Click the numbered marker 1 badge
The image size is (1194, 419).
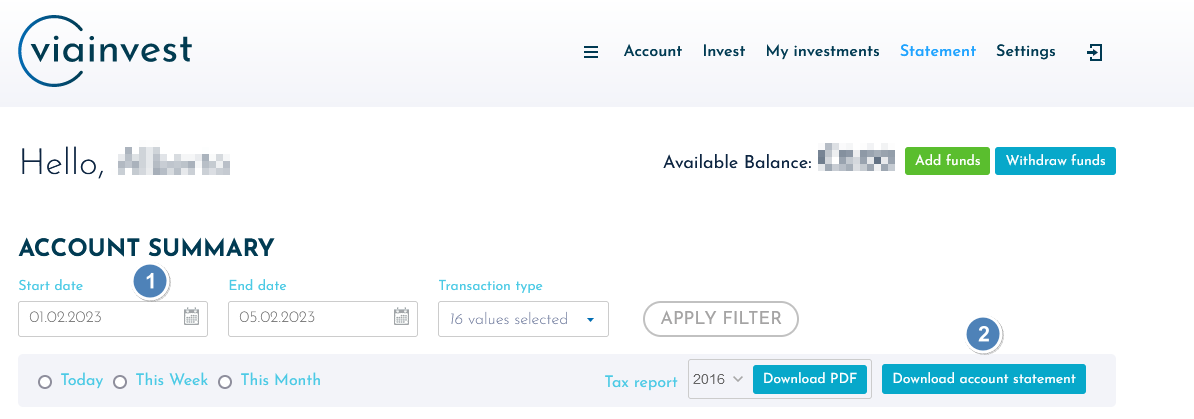(x=151, y=282)
